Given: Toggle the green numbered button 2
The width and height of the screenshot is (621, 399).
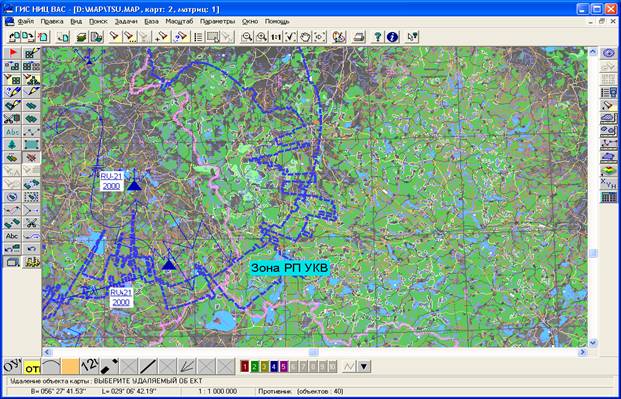Looking at the screenshot, I should tap(254, 366).
